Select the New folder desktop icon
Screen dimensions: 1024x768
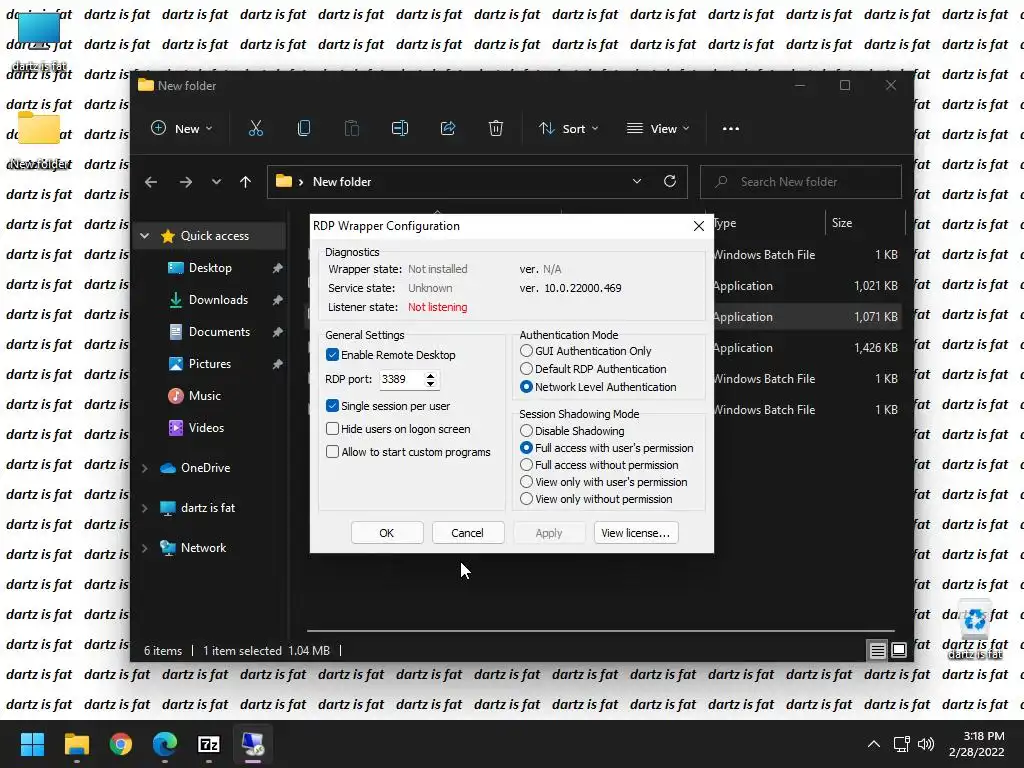pyautogui.click(x=39, y=140)
